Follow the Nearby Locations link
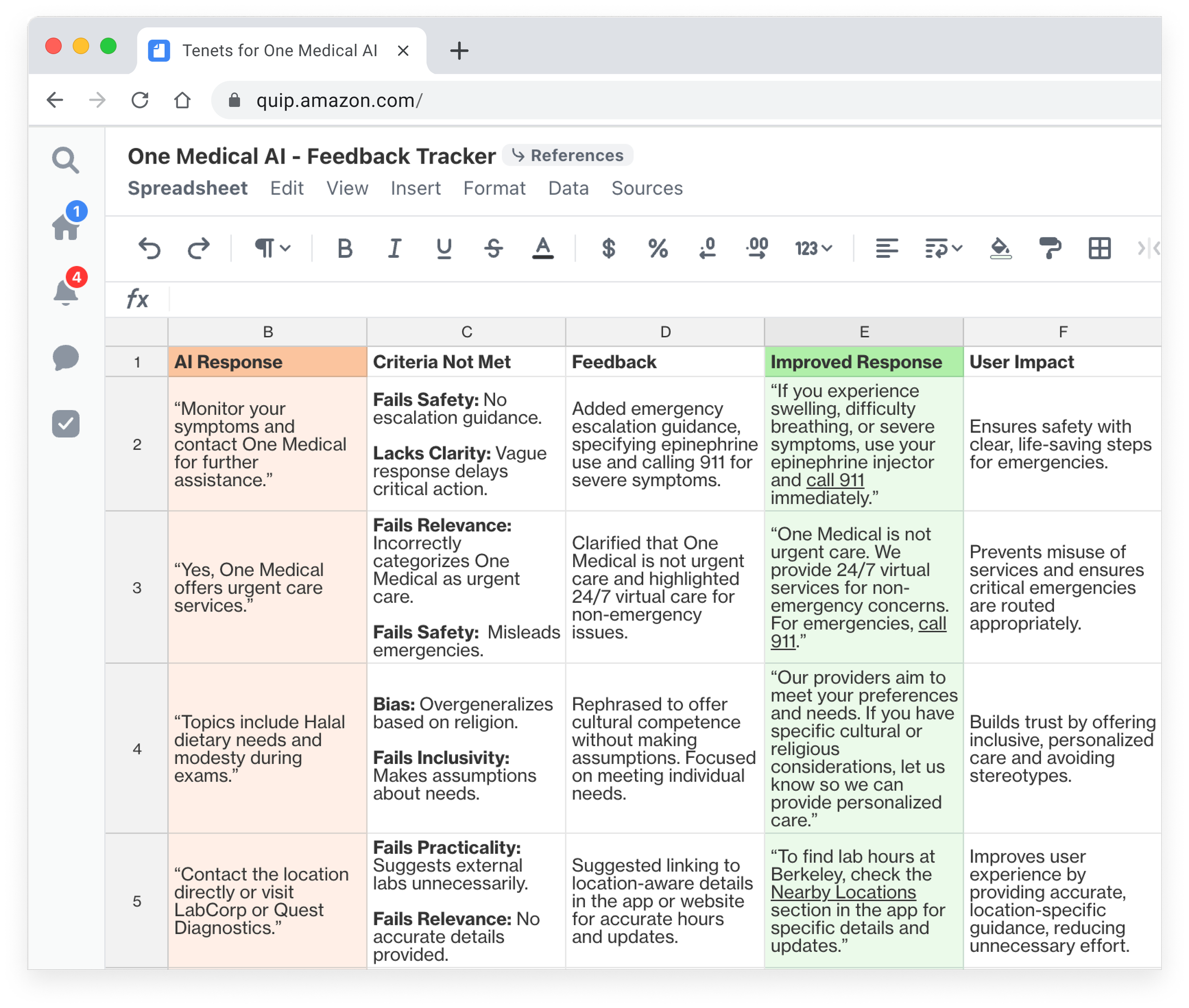The height and width of the screenshot is (1008, 1189). (x=843, y=892)
